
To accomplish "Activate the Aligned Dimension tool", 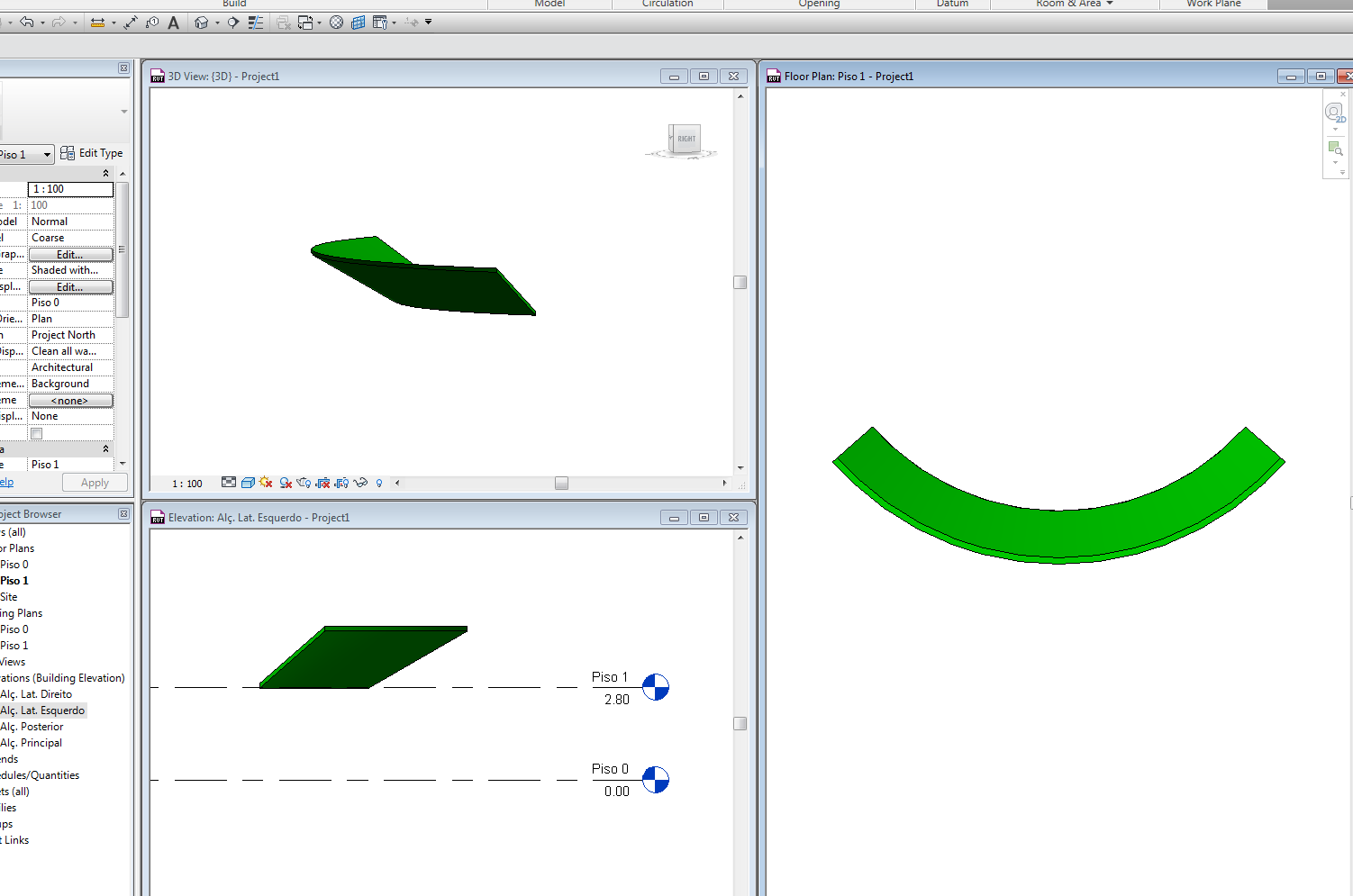I will [131, 22].
